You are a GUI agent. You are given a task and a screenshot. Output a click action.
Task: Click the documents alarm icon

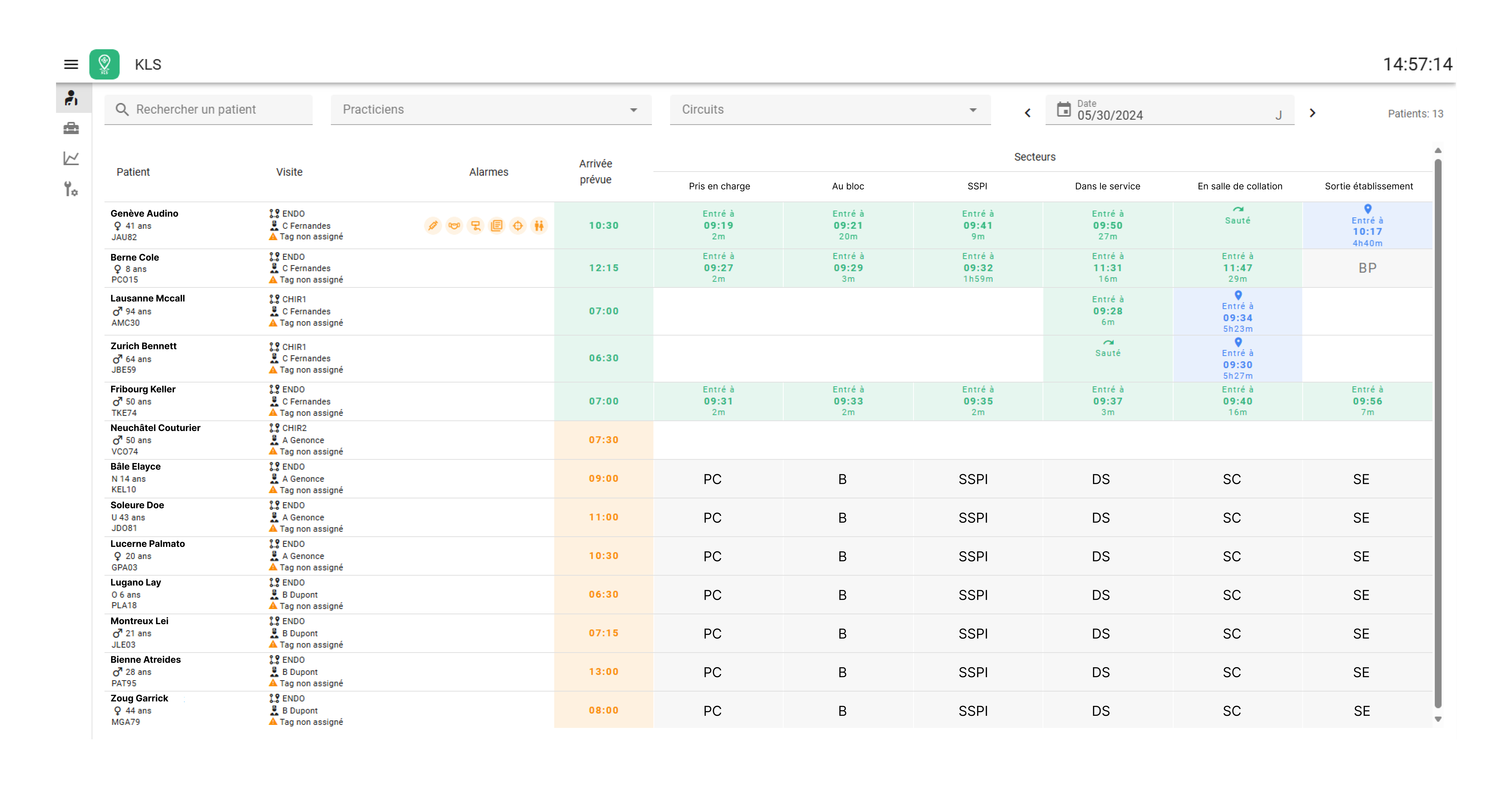point(496,226)
